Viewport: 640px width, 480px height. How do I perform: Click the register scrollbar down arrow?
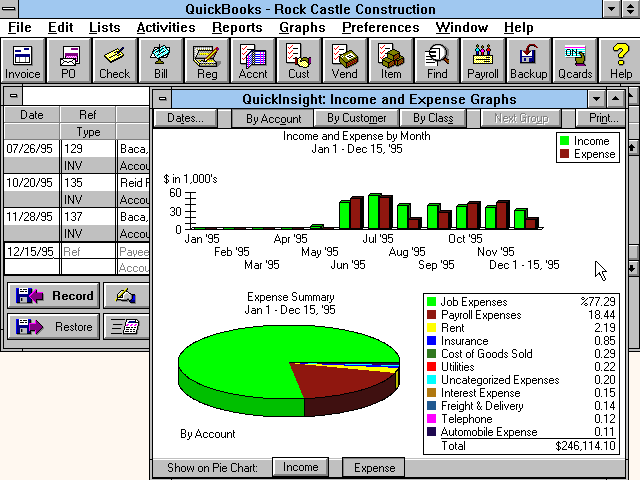pos(632,269)
